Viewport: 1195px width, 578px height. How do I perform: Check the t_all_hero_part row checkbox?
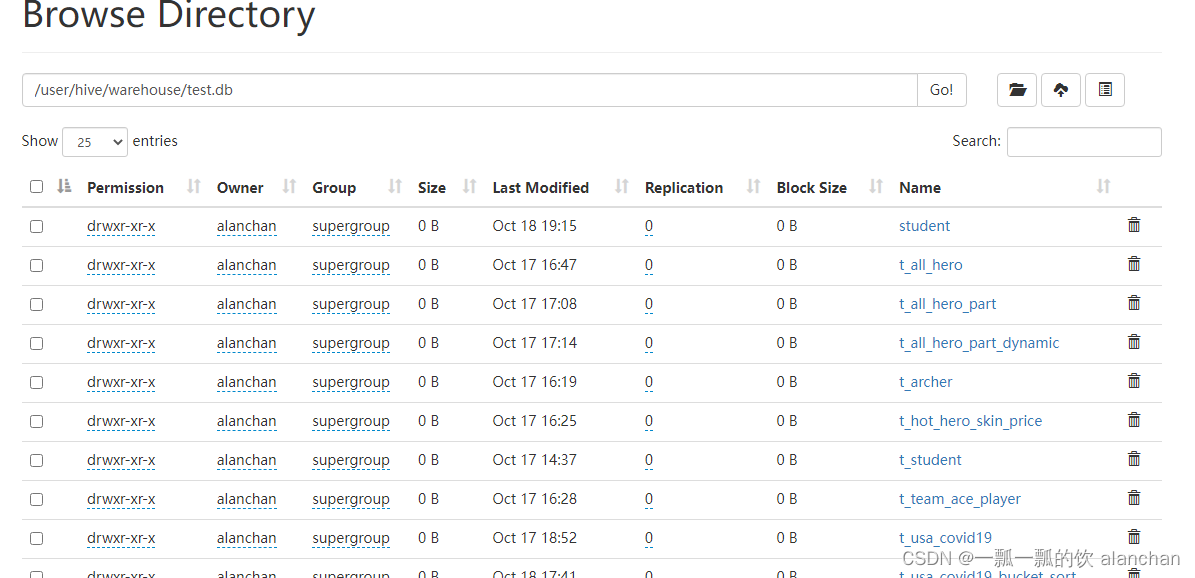[37, 304]
